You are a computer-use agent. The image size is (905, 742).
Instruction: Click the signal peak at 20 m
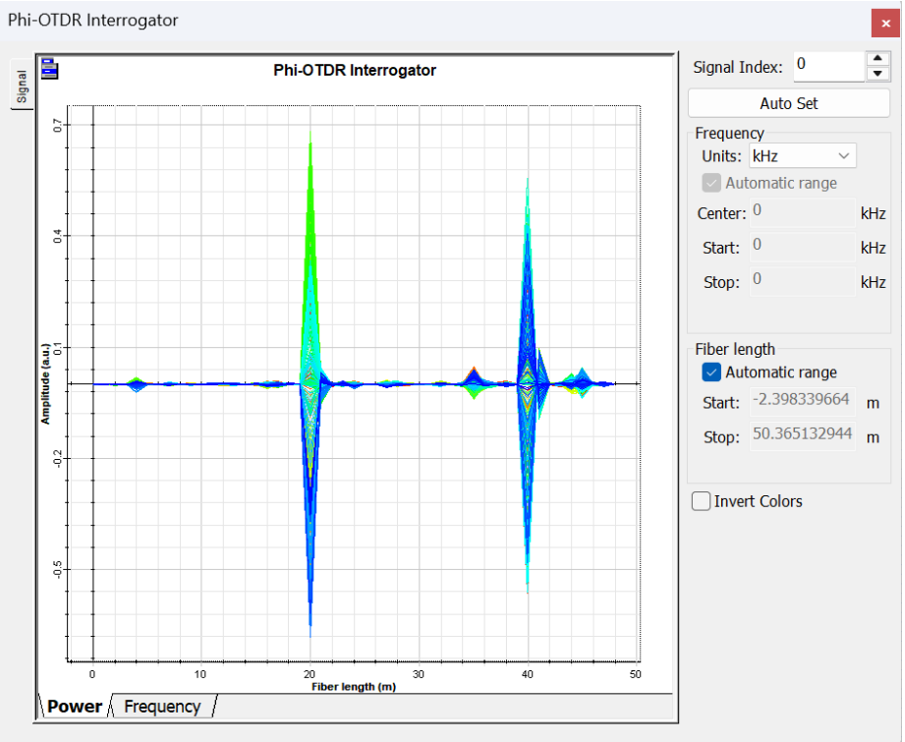[310, 145]
